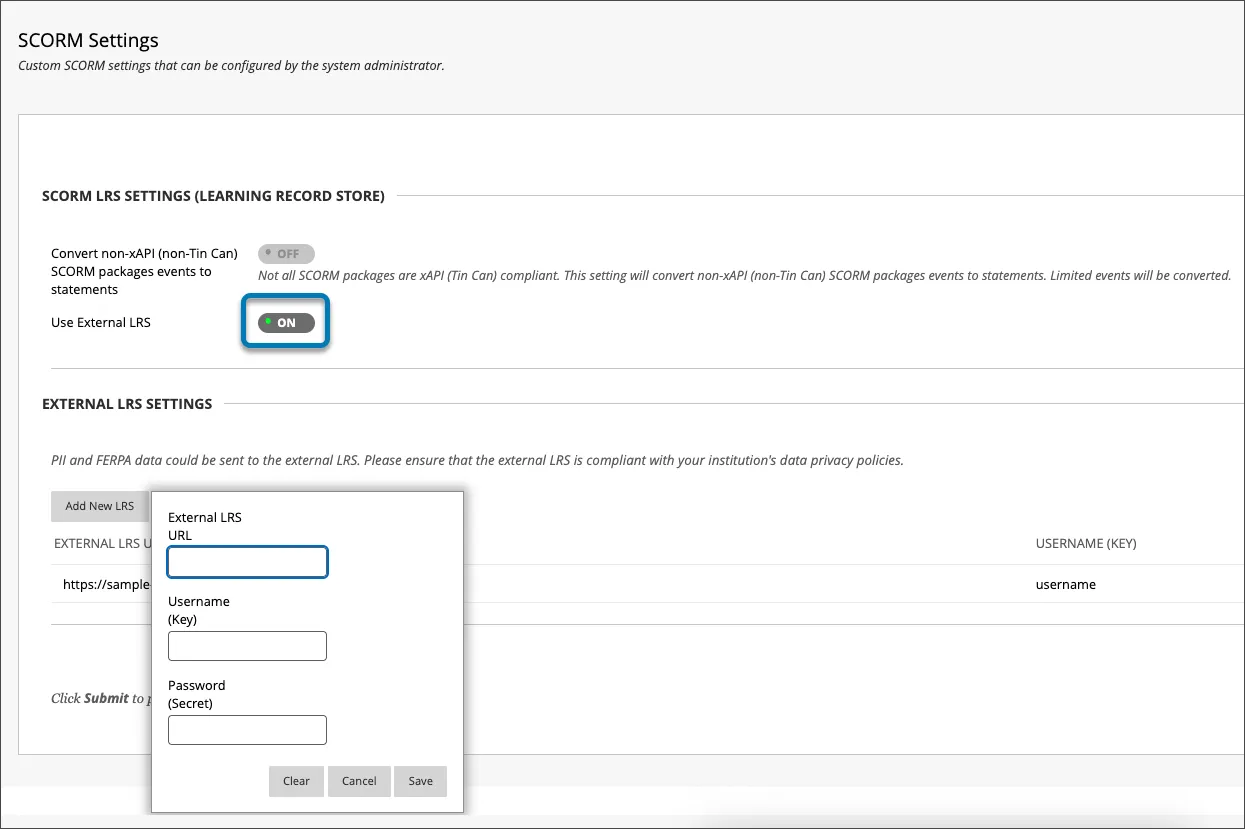The width and height of the screenshot is (1245, 829).
Task: Turn off the Use External LRS toggle
Action: coord(285,322)
